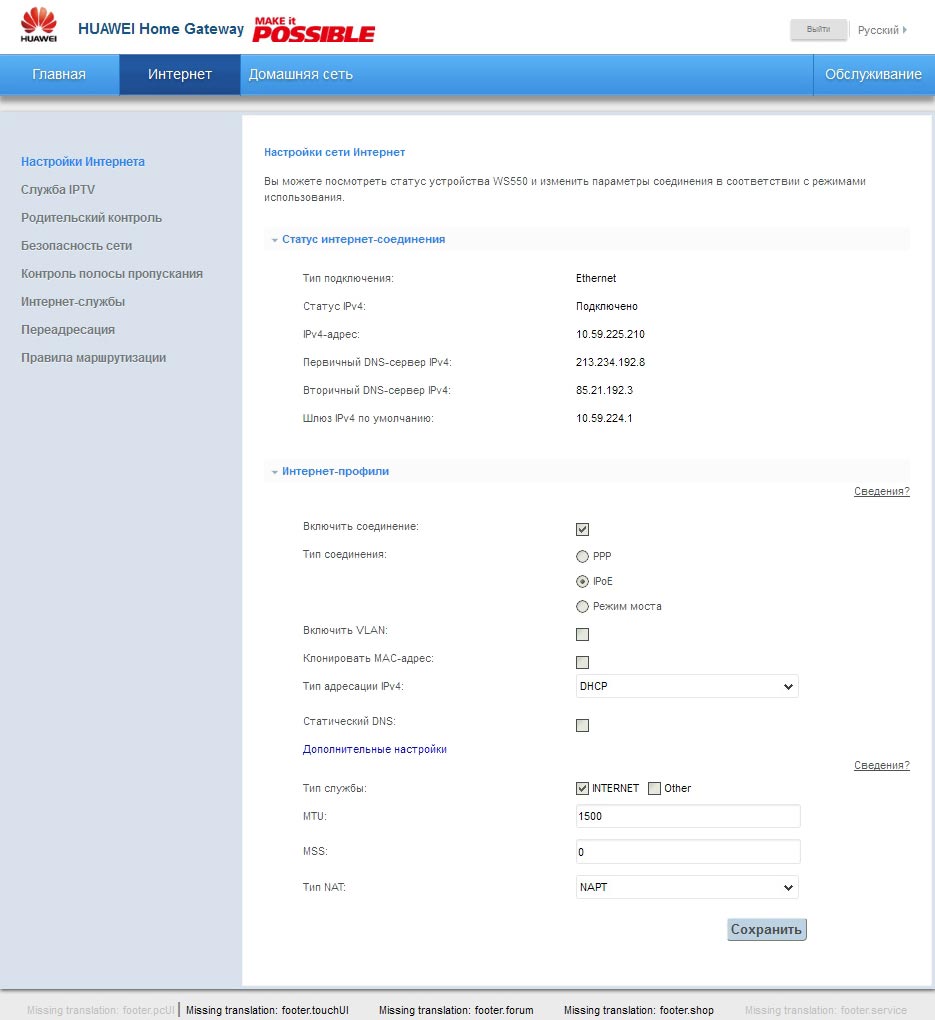Image resolution: width=935 pixels, height=1020 pixels.
Task: Enable the Включить VLAN checkbox
Action: click(582, 634)
